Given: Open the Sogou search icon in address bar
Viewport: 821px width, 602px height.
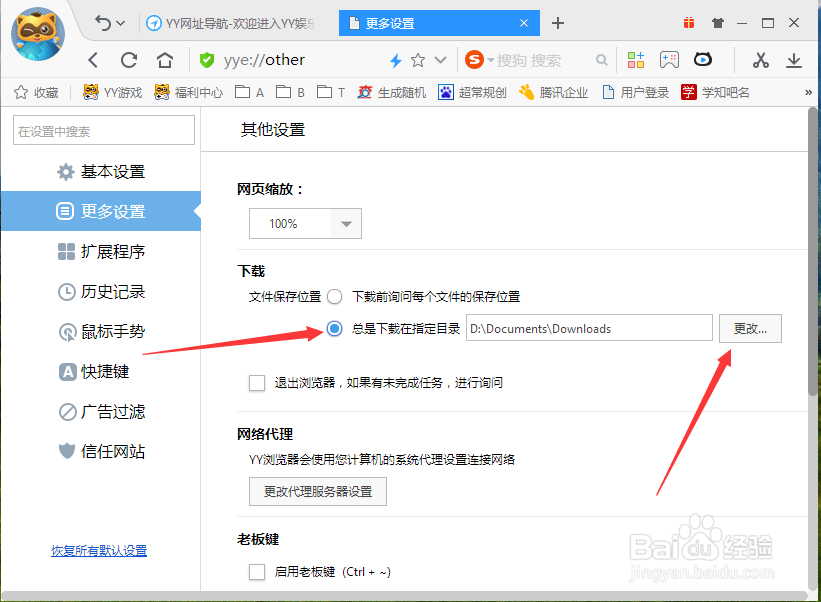Looking at the screenshot, I should tap(473, 59).
